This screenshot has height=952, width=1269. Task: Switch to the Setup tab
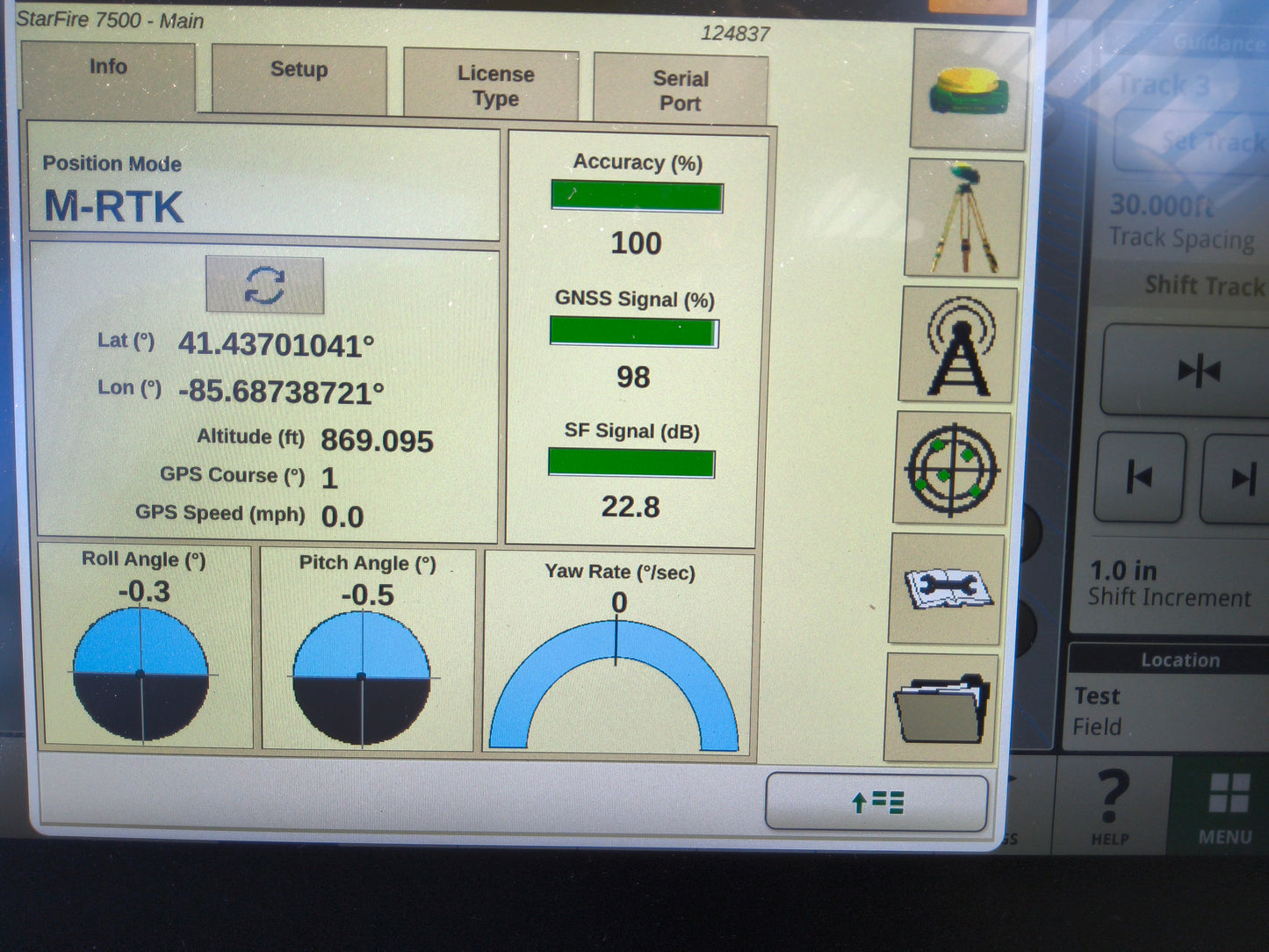point(297,70)
